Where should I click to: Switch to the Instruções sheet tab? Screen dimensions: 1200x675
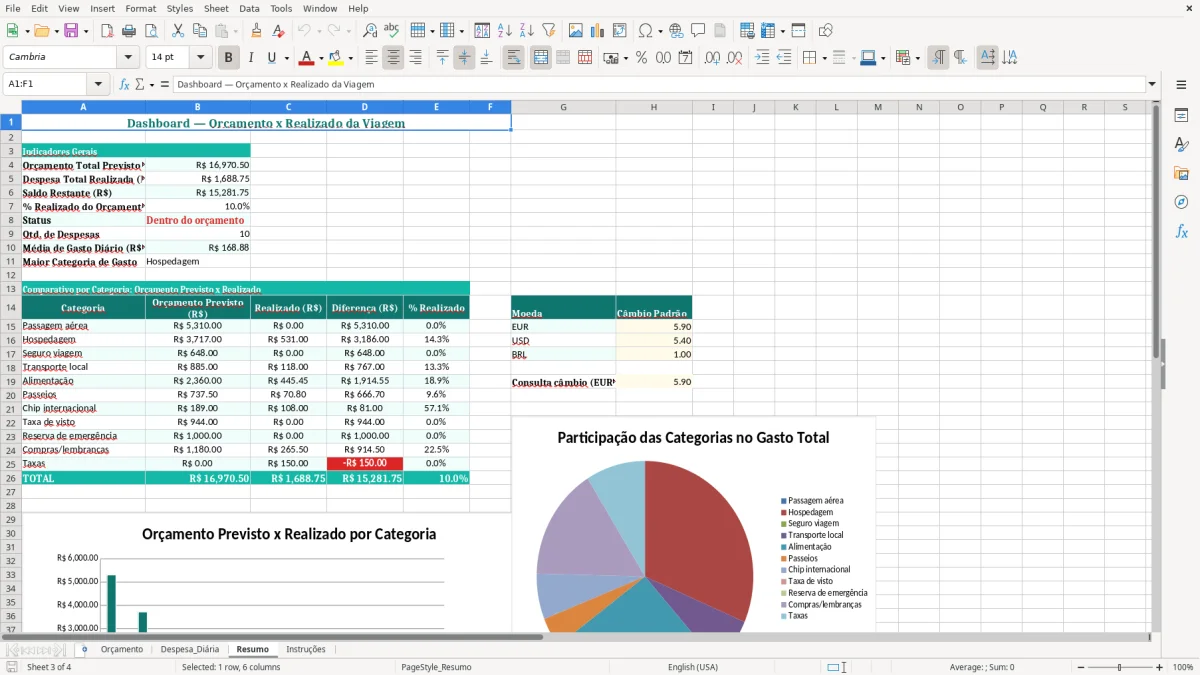click(x=306, y=649)
